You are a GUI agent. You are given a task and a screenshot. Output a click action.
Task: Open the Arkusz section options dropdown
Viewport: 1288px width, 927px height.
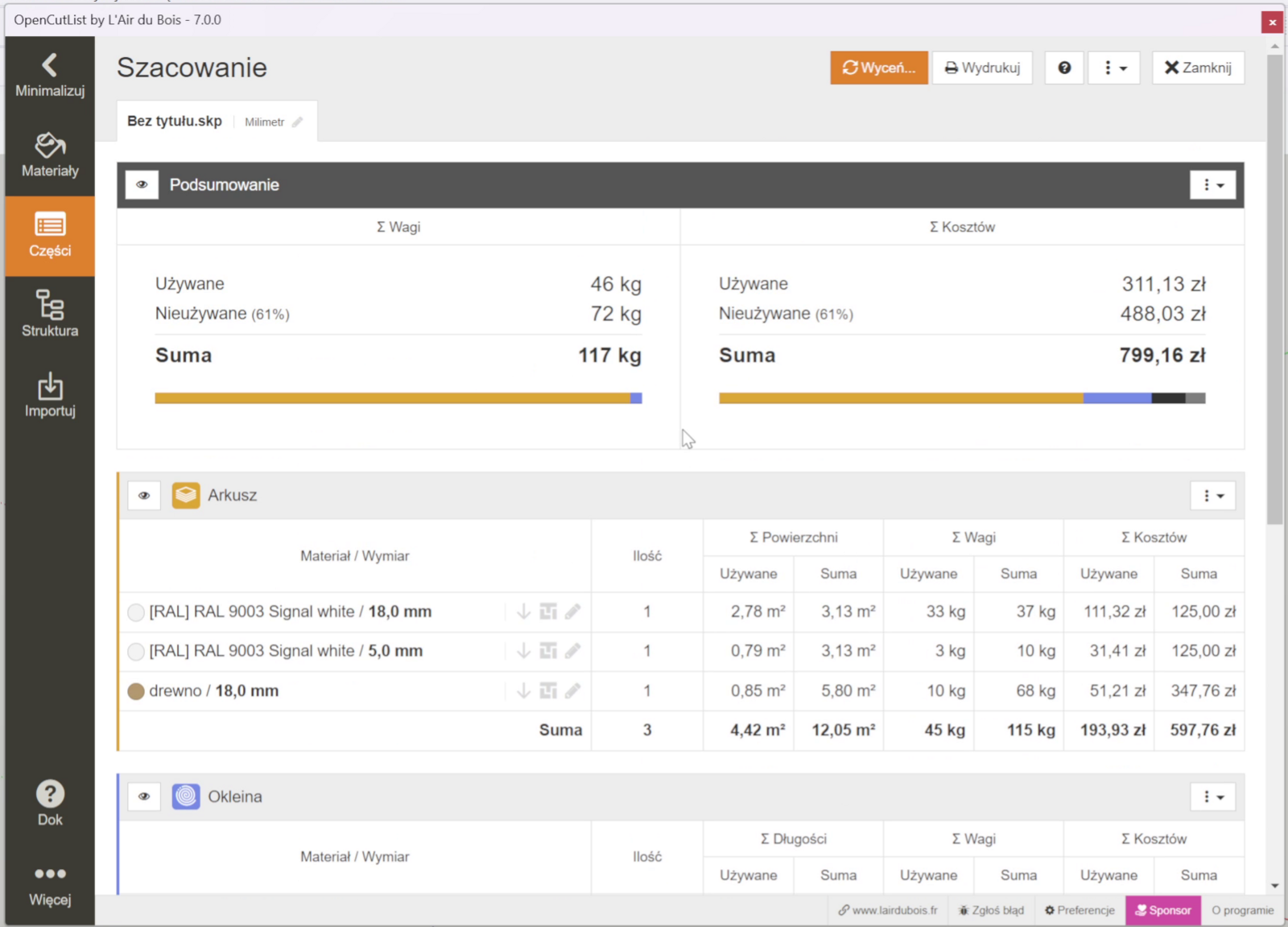(x=1212, y=496)
